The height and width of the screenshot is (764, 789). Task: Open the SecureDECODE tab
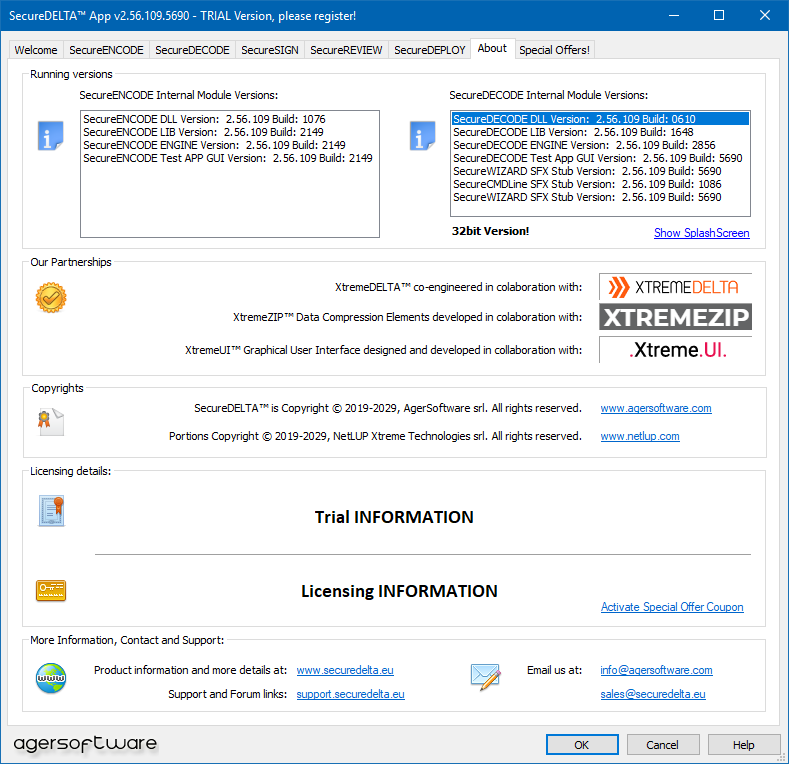coord(192,50)
